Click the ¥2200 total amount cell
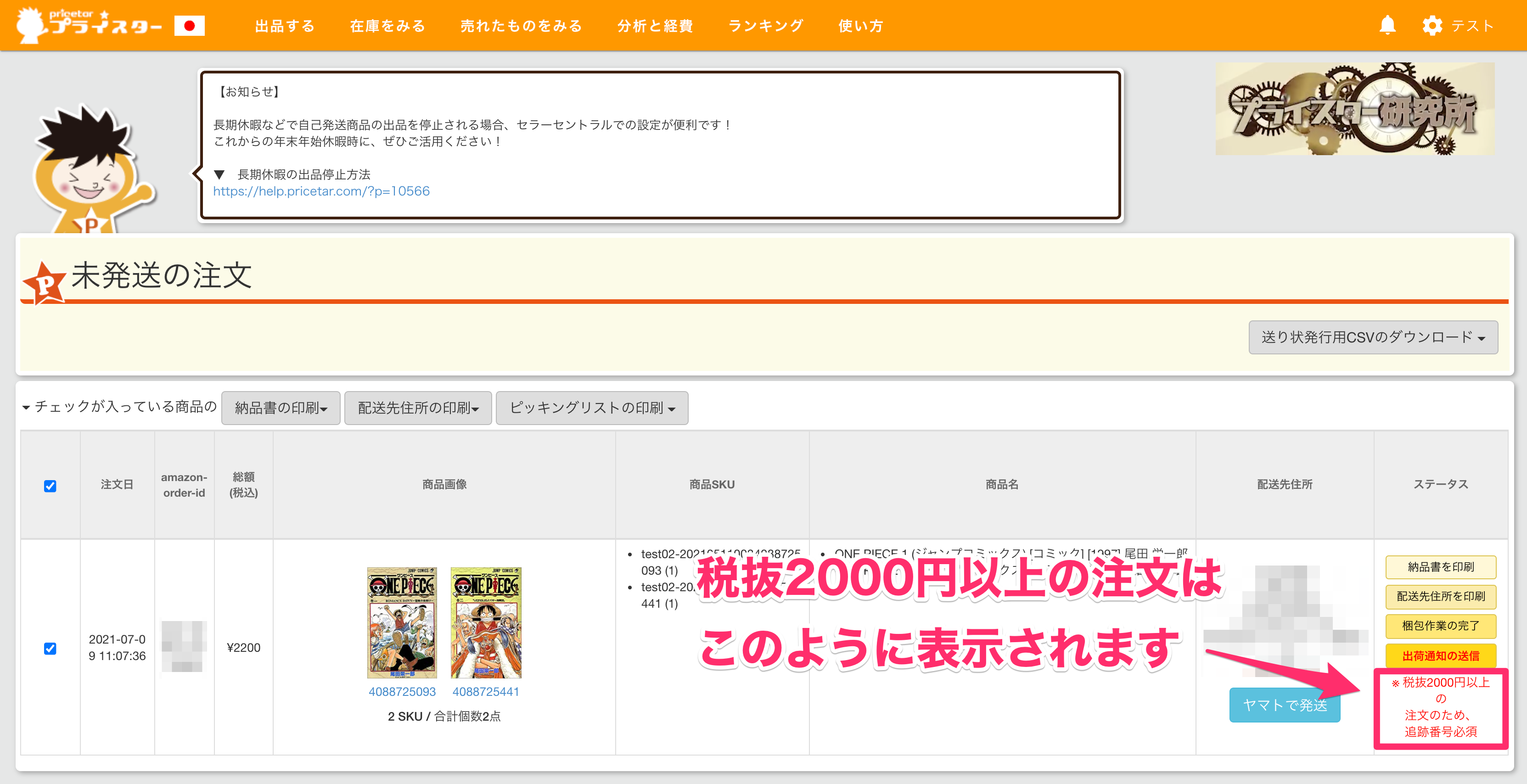 click(x=244, y=648)
